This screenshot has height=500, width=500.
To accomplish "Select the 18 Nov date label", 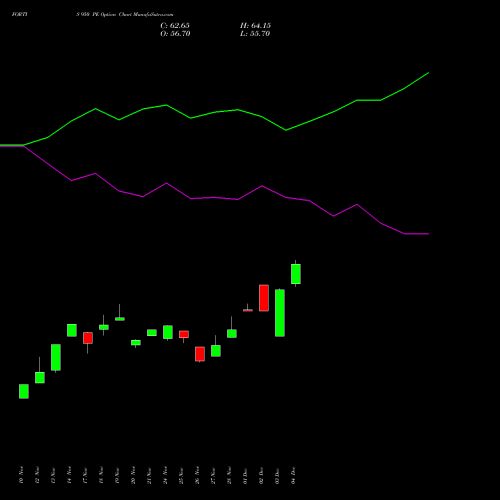I will pyautogui.click(x=101, y=475).
